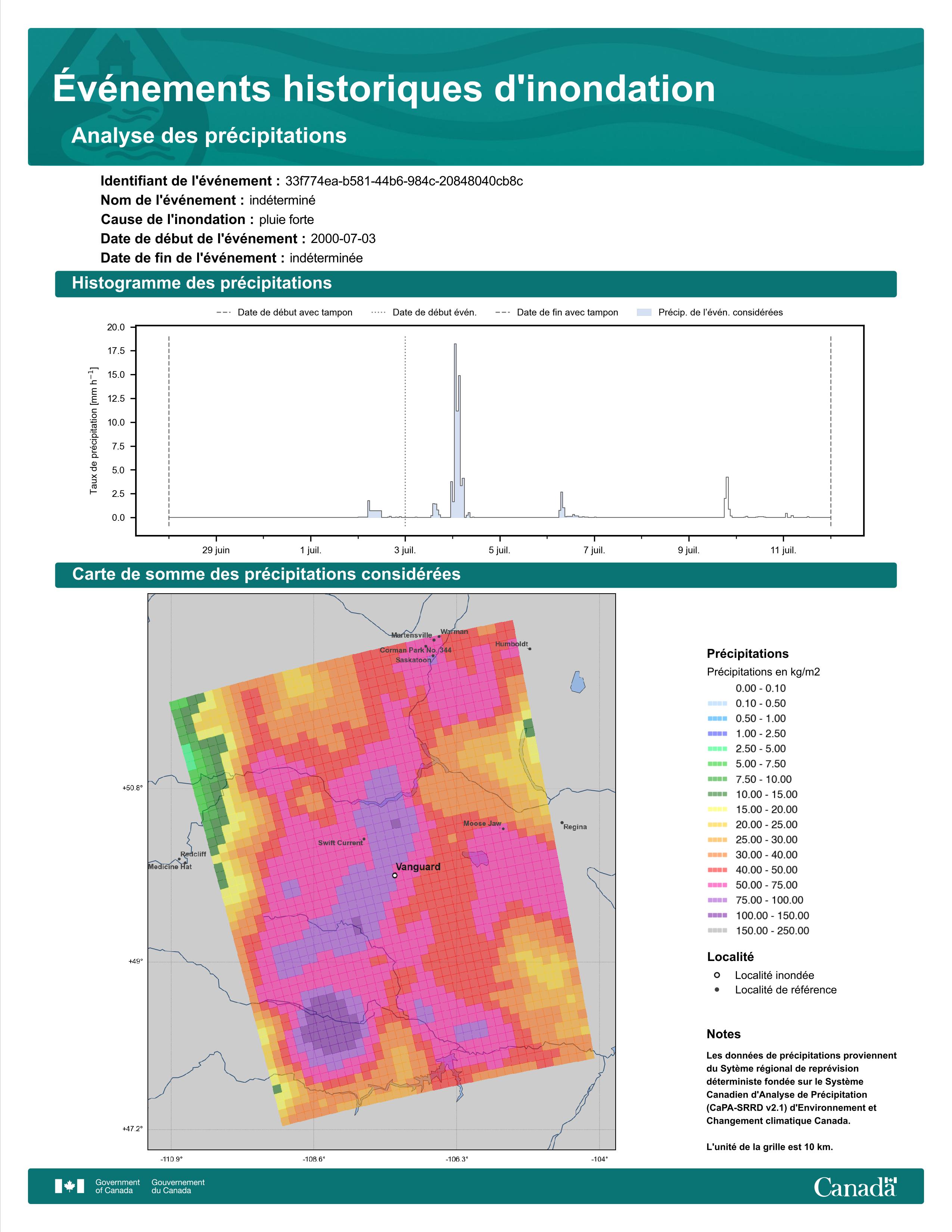Click the 100.00 - 150.00 purple legend swatch
This screenshot has height=1232, width=952.
click(x=717, y=915)
